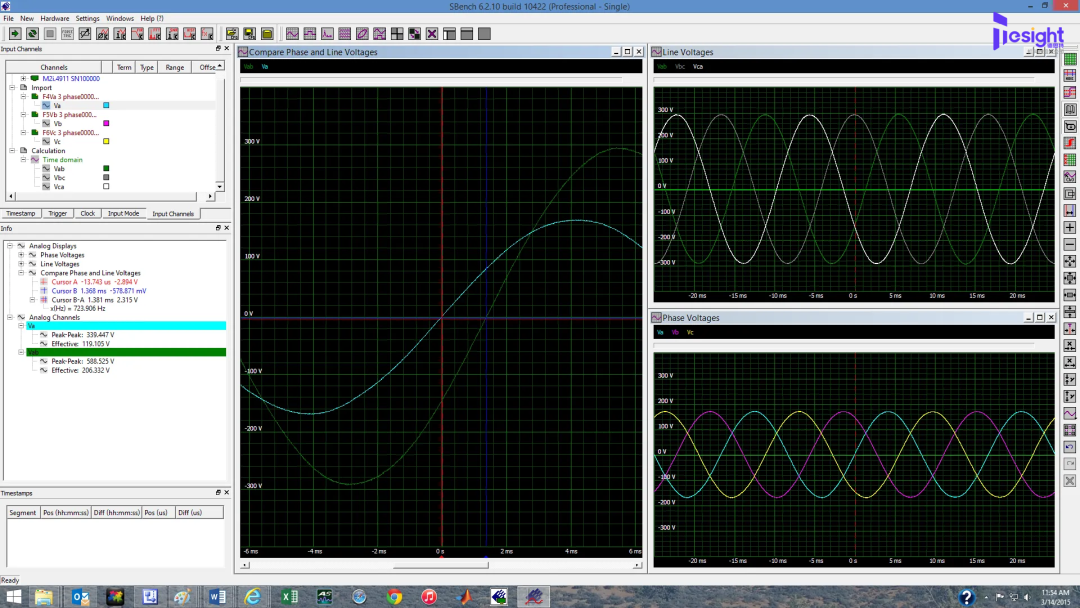Click the minus icon in right vertical toolbar
Viewport: 1080px width, 608px height.
[x=1070, y=244]
